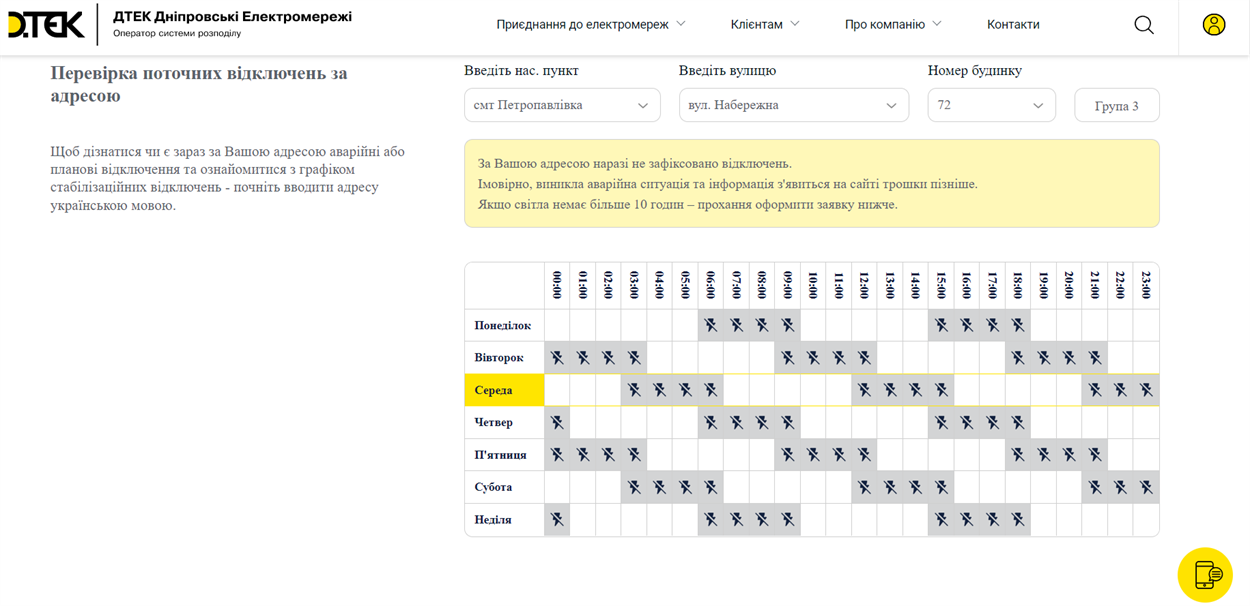Select the Вівторок row label
Screen dimensions: 1250x606
tap(499, 357)
